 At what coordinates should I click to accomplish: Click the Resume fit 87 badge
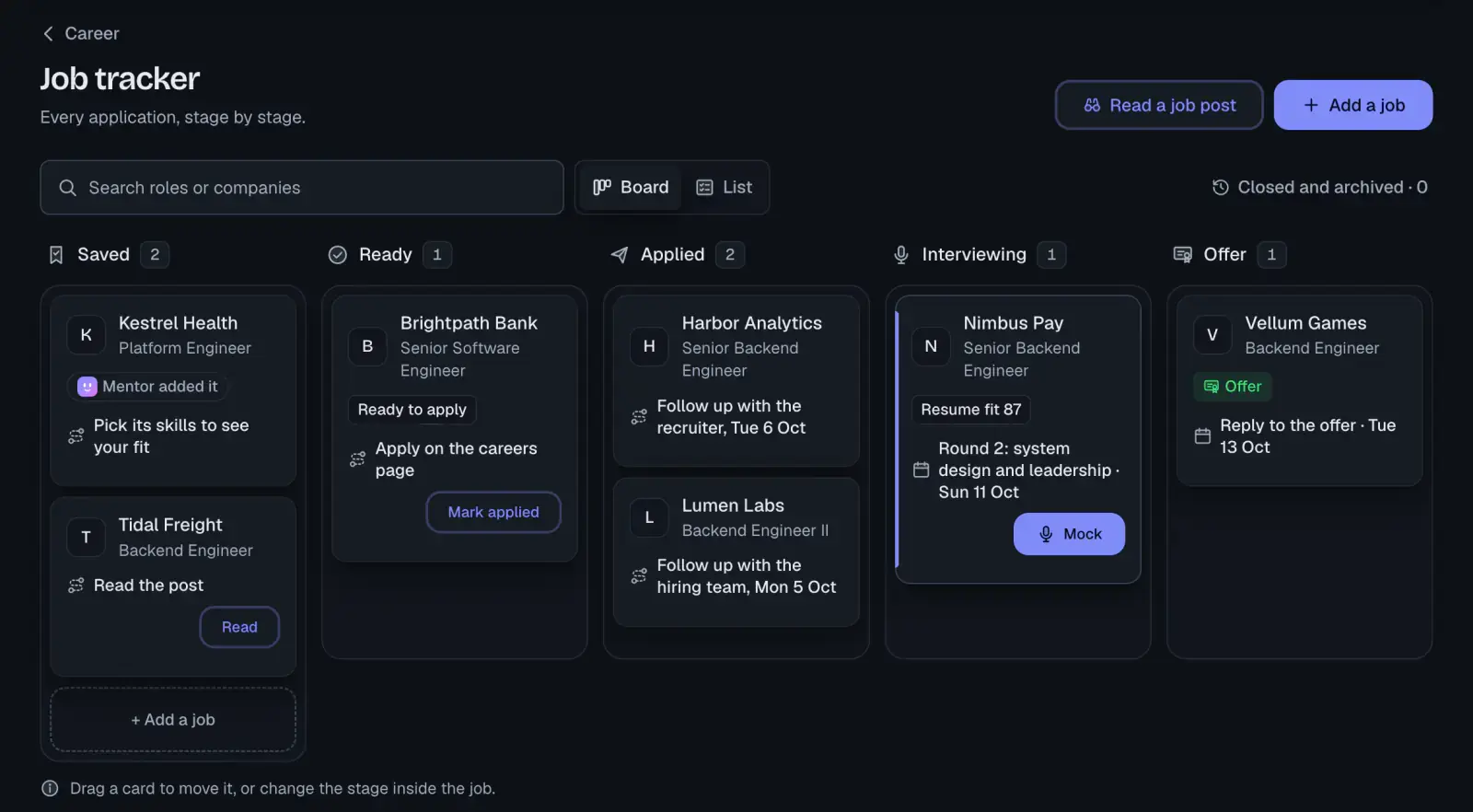[971, 410]
